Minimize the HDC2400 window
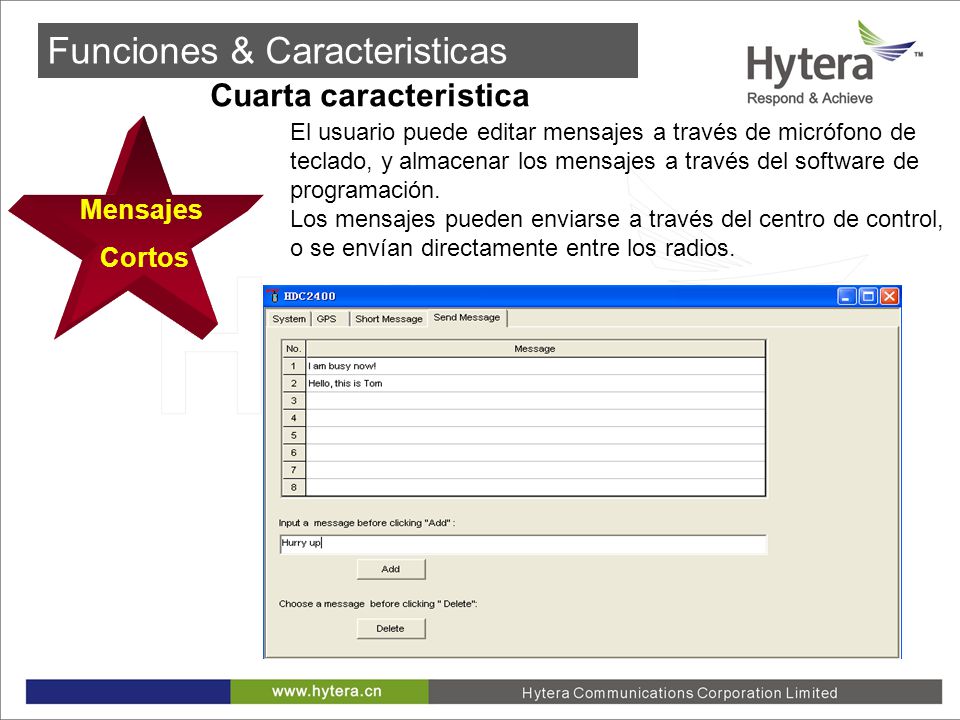This screenshot has height=720, width=960. tap(846, 296)
